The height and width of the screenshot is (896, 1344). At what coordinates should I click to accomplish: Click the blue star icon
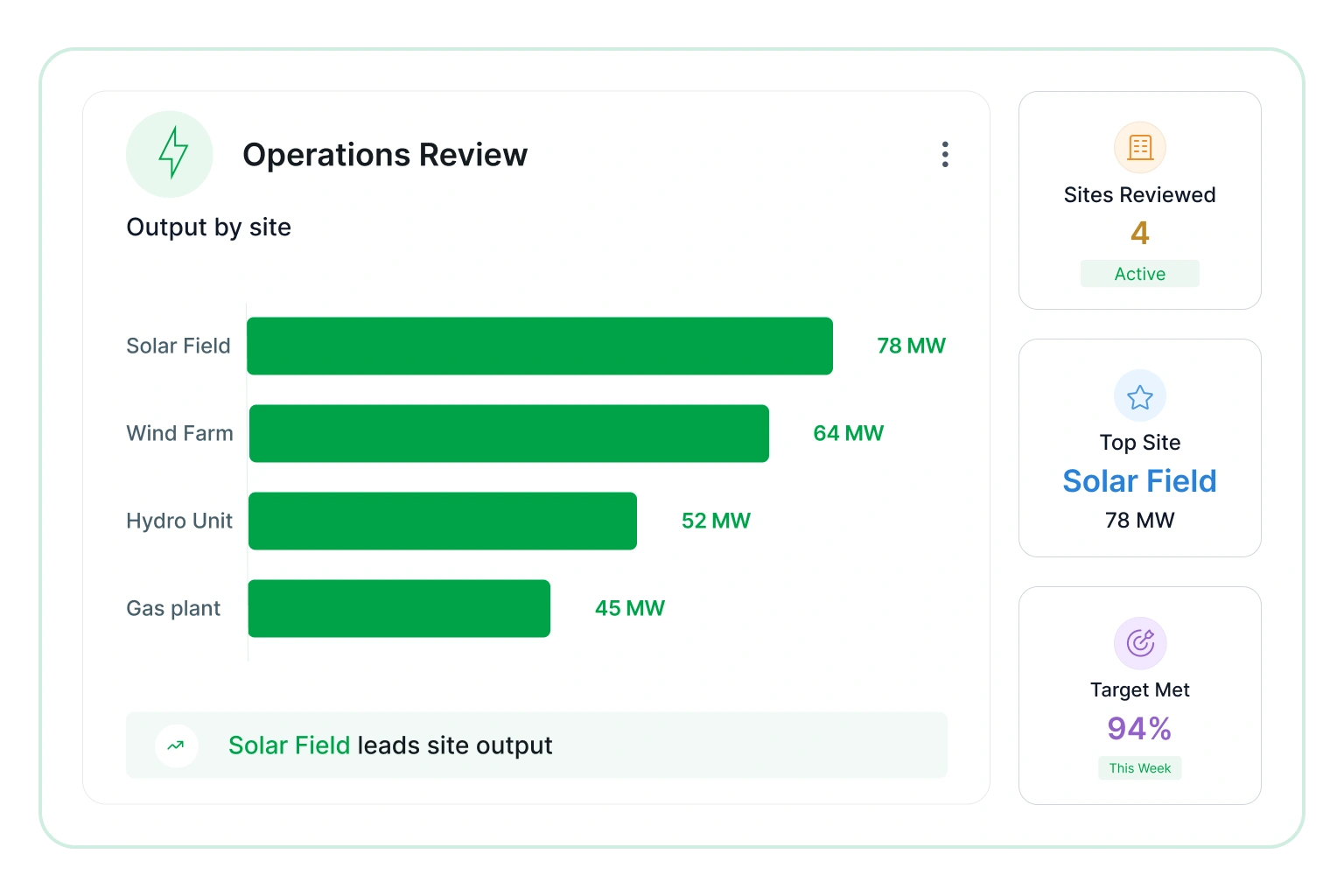point(1139,396)
